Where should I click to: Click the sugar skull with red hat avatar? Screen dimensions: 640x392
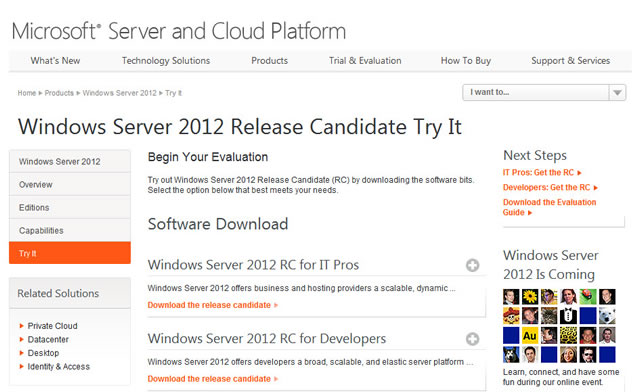point(511,316)
